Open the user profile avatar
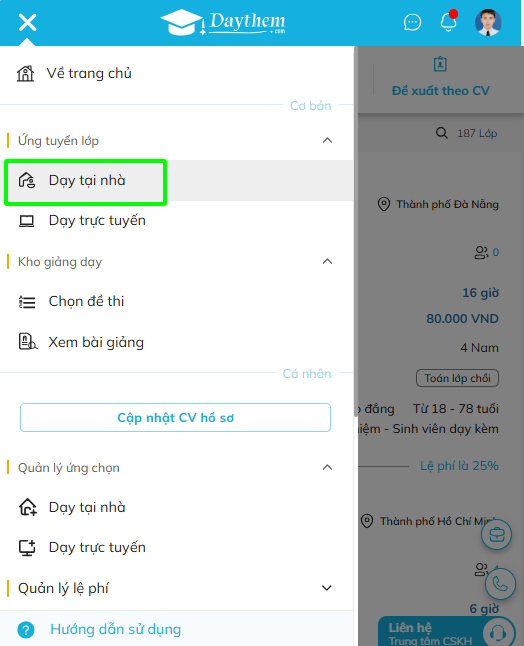 pos(488,23)
